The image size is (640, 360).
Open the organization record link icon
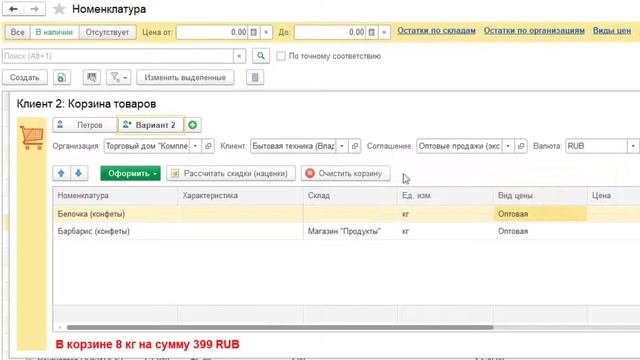(x=208, y=146)
